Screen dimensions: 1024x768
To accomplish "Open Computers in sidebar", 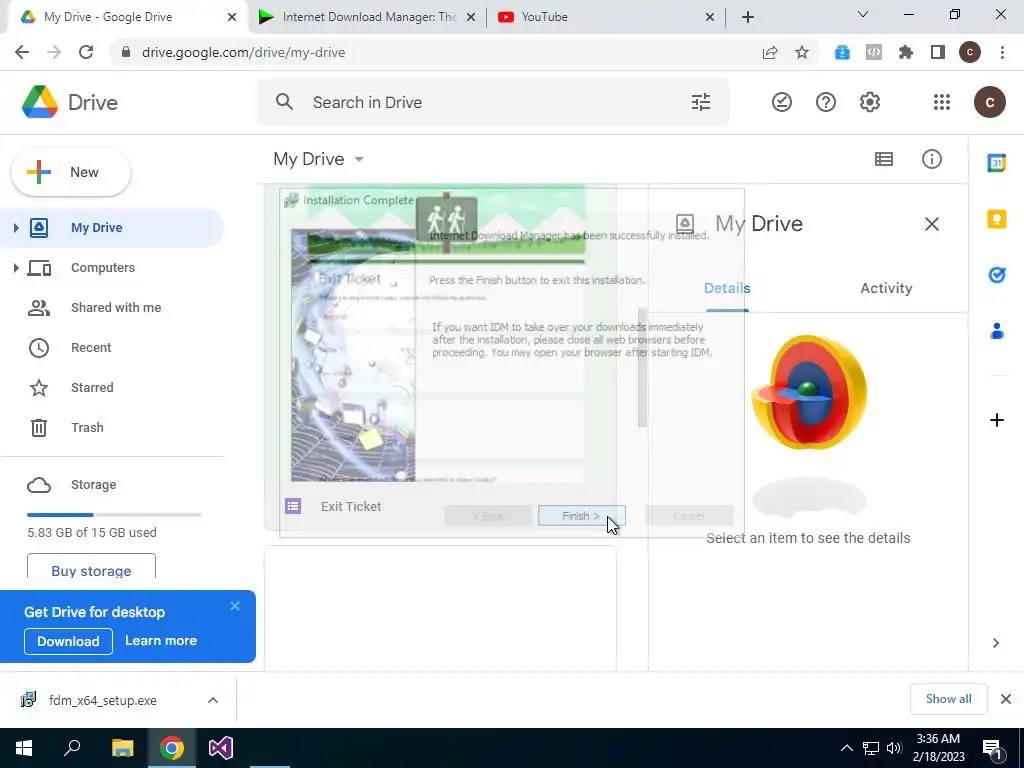I will tap(103, 267).
